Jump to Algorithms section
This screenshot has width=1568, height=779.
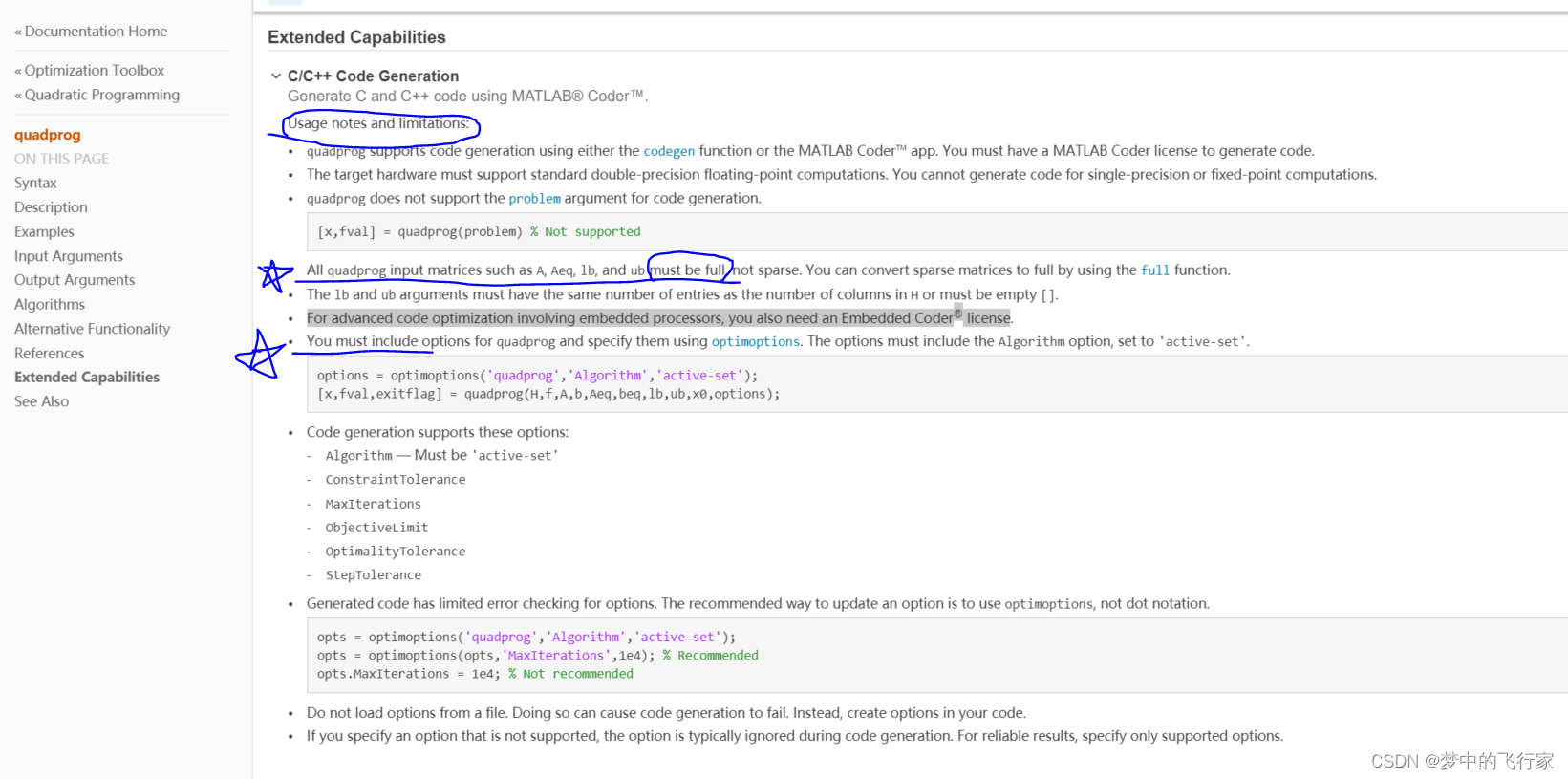pyautogui.click(x=50, y=304)
